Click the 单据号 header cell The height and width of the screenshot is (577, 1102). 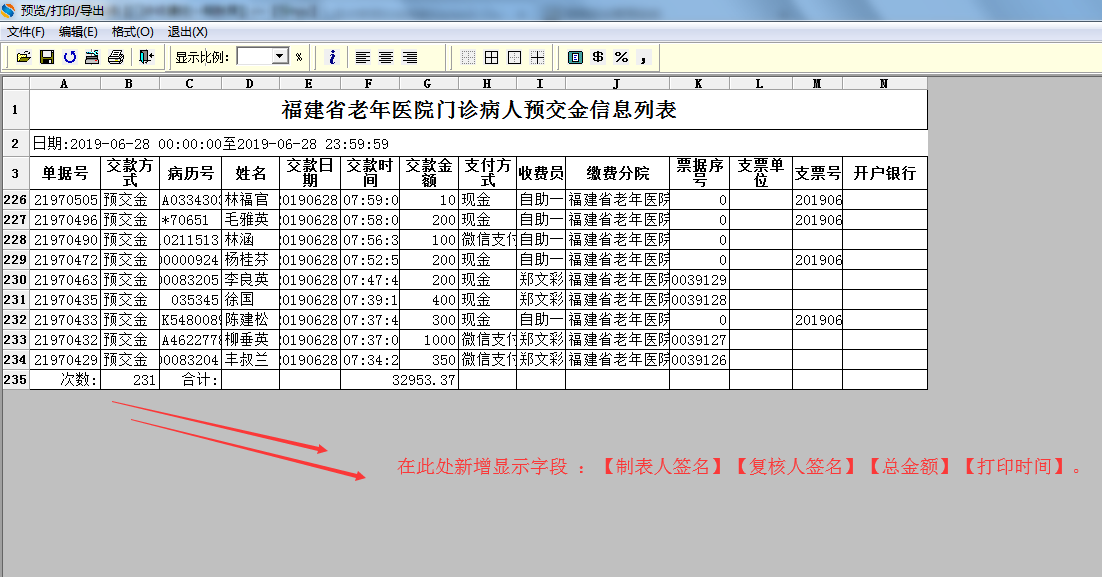click(x=65, y=173)
